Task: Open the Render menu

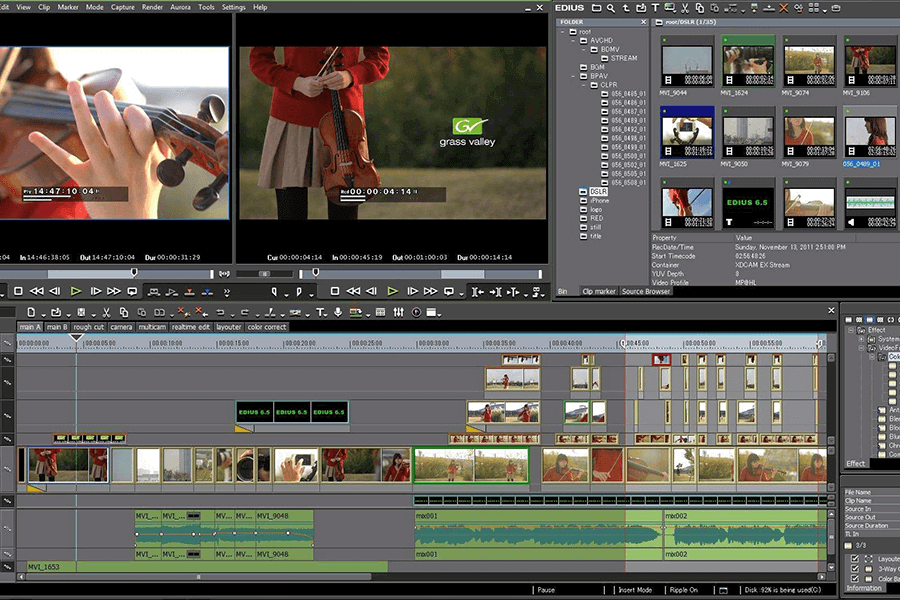Action: click(153, 7)
